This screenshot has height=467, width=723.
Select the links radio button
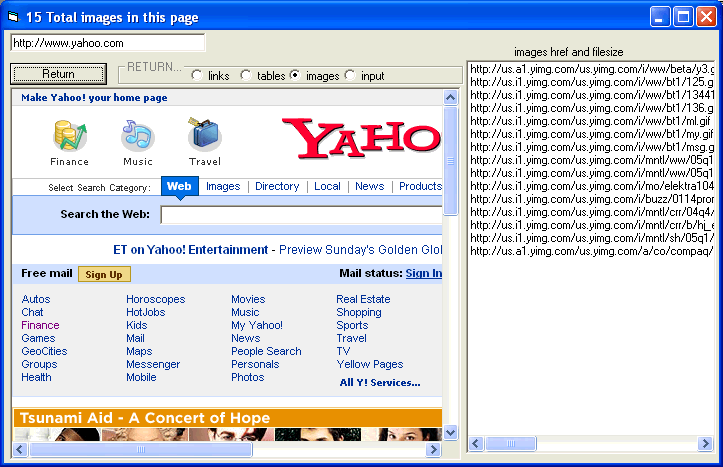[196, 76]
